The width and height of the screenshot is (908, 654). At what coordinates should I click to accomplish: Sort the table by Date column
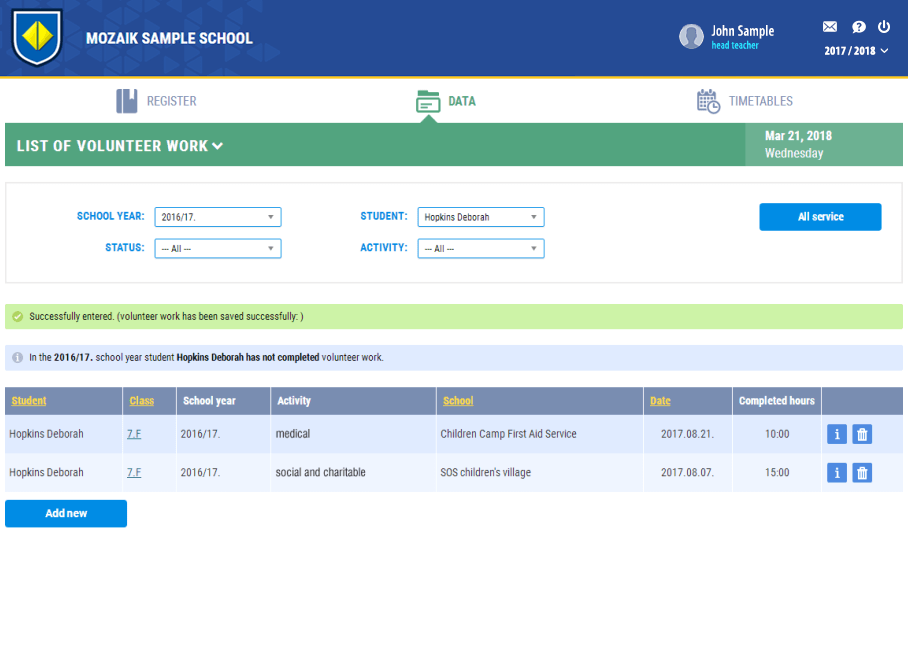(x=660, y=401)
